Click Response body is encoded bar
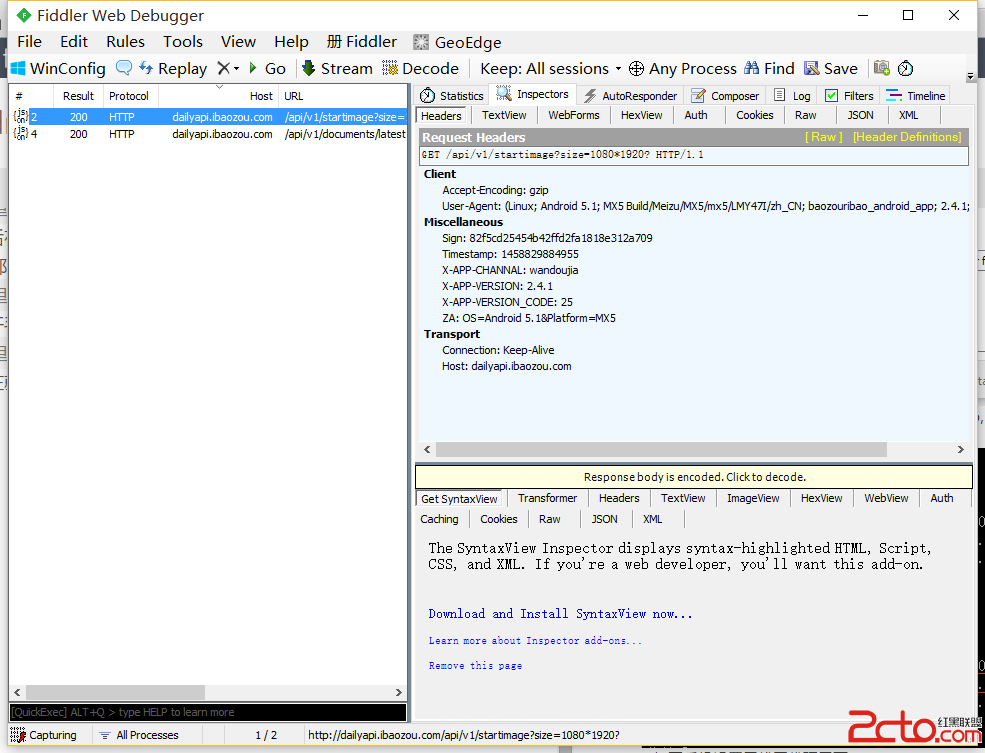 (x=694, y=477)
